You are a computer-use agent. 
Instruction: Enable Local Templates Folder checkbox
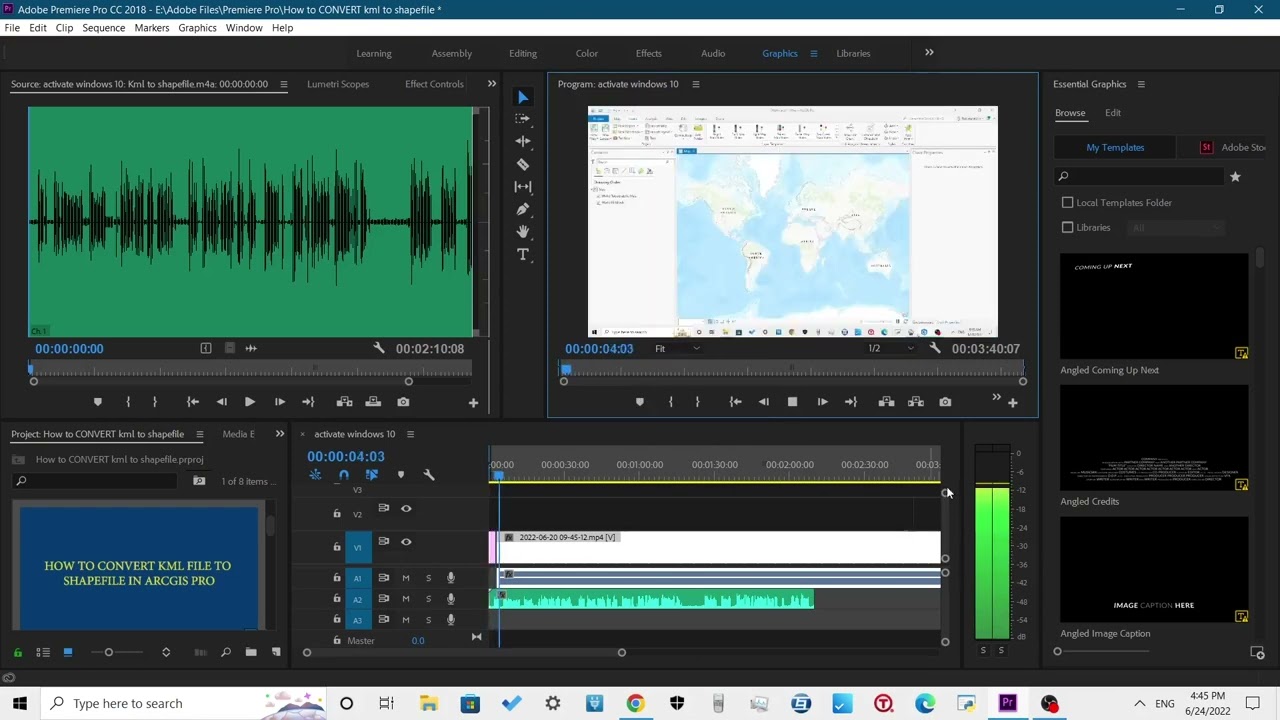pyautogui.click(x=1067, y=203)
